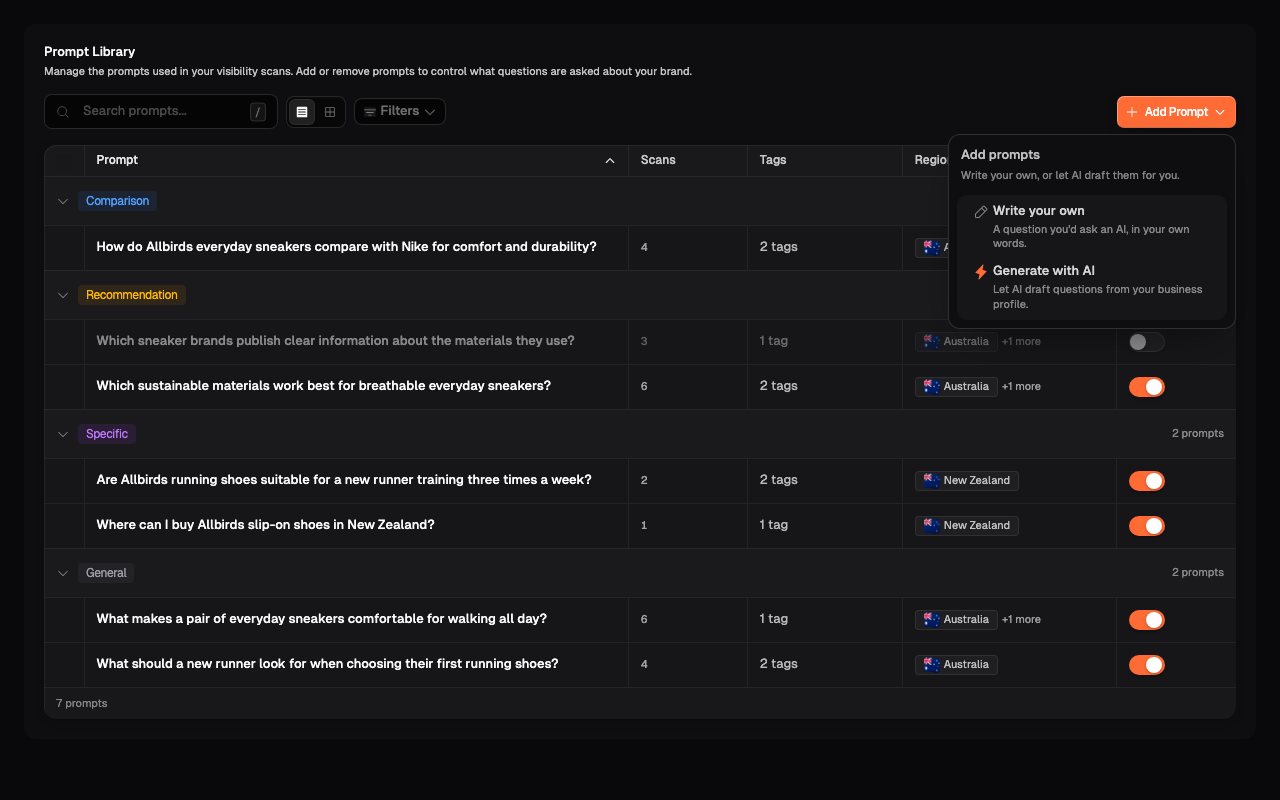
Task: Open the sustainable materials breathable sneakers prompt
Action: (x=323, y=386)
